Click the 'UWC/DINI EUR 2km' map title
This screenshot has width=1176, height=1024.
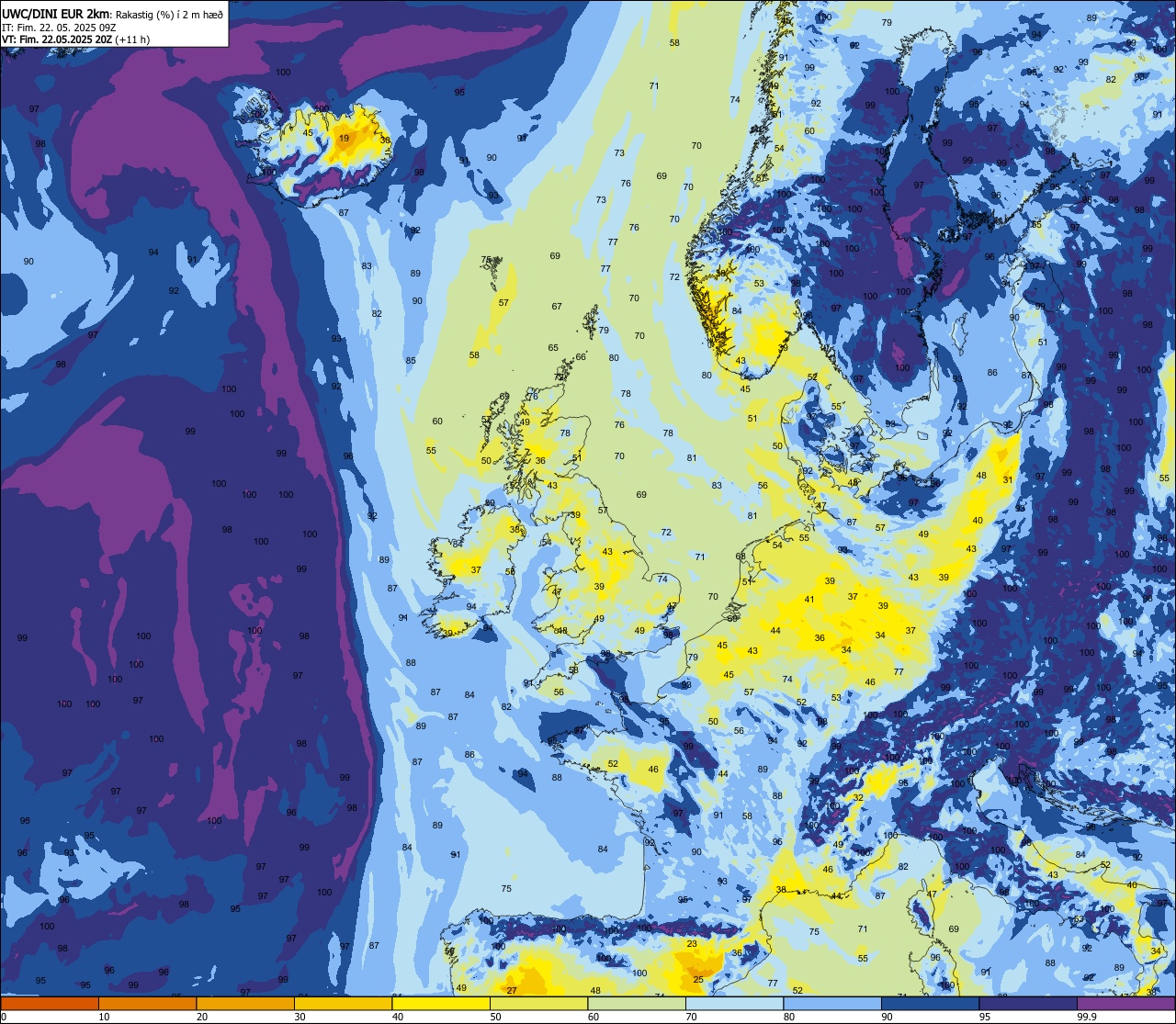tap(55, 13)
